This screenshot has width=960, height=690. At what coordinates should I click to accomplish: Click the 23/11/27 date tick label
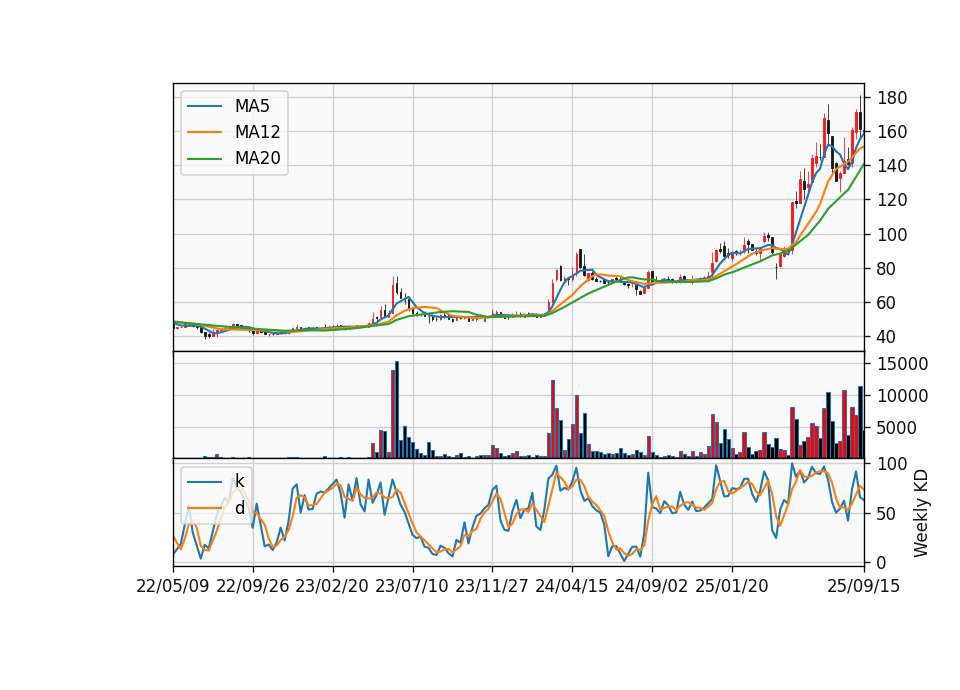(x=492, y=586)
